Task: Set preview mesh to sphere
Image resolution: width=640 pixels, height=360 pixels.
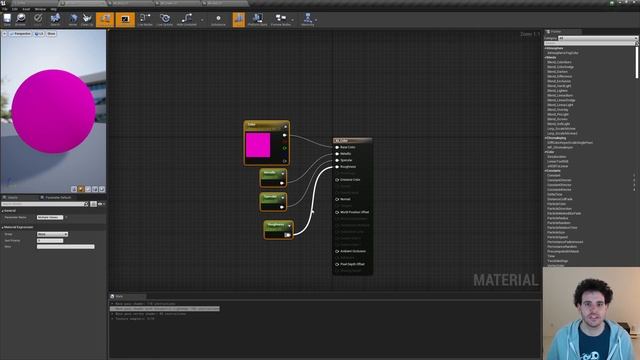Action: click(81, 189)
